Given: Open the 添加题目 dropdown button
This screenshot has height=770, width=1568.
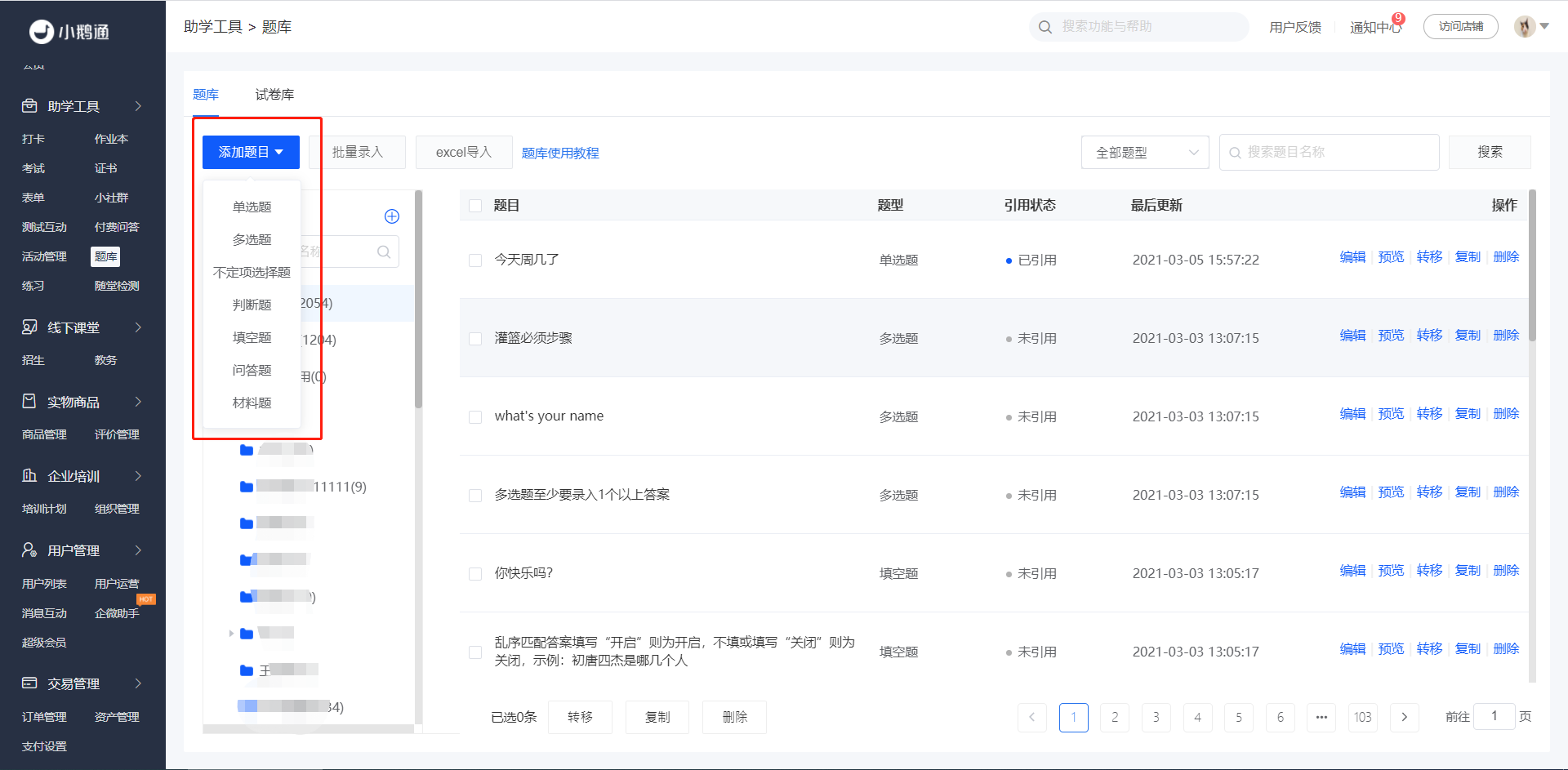Looking at the screenshot, I should (251, 153).
